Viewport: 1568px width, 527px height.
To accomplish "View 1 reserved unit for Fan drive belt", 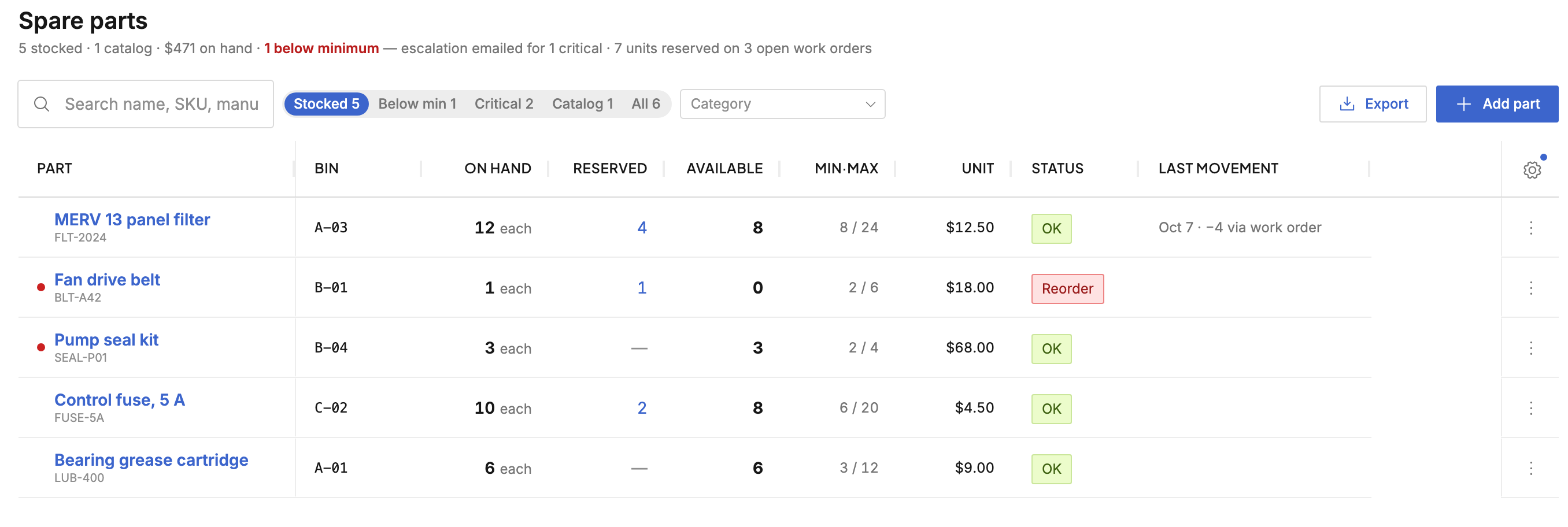I will 642,288.
